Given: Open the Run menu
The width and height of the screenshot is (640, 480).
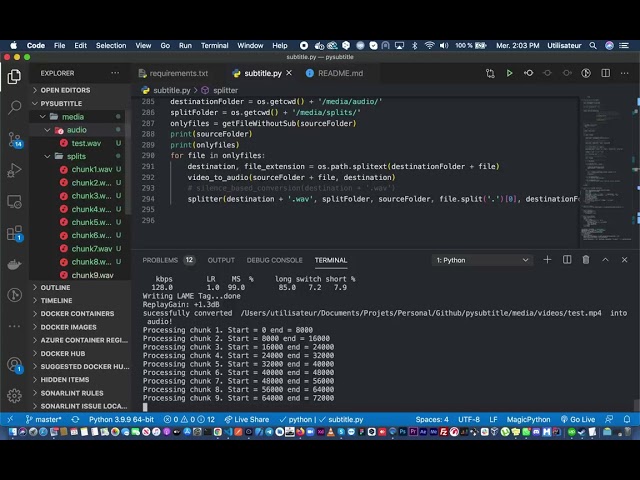Looking at the screenshot, I should [x=185, y=45].
